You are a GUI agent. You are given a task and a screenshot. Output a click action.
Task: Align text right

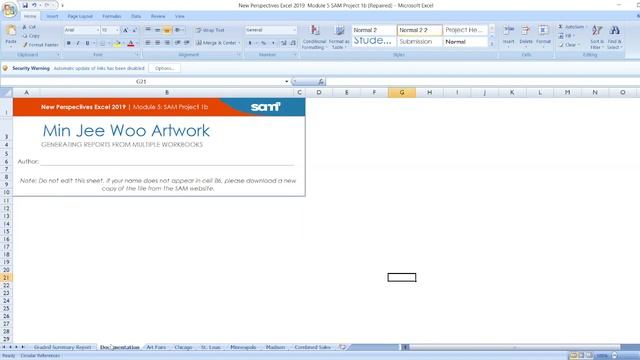[x=167, y=43]
